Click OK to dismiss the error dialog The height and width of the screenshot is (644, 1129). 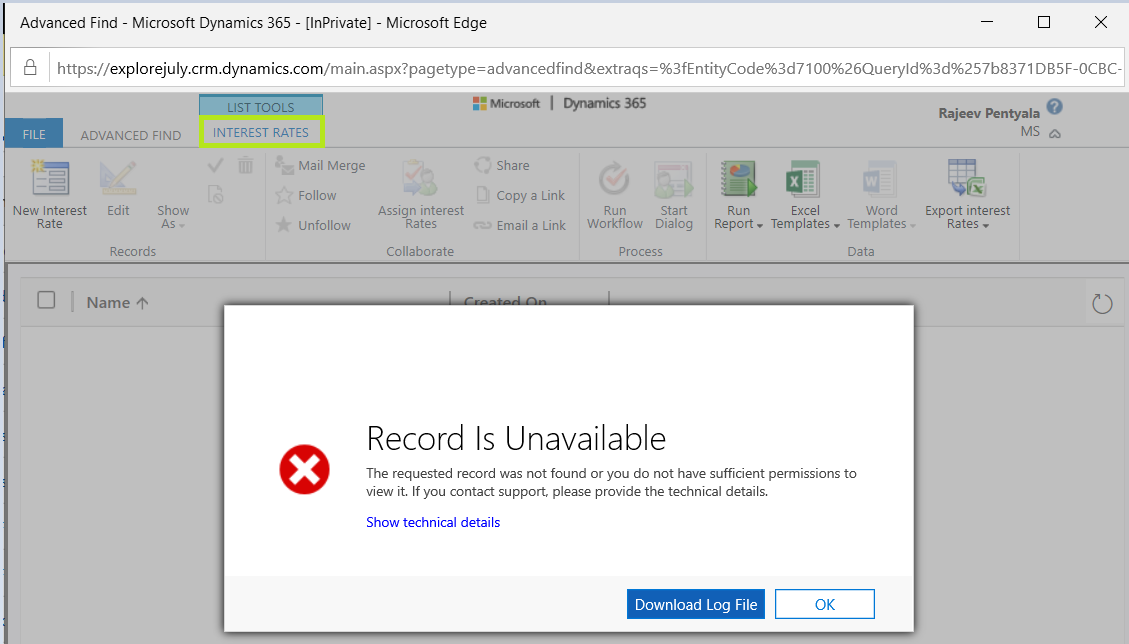824,604
